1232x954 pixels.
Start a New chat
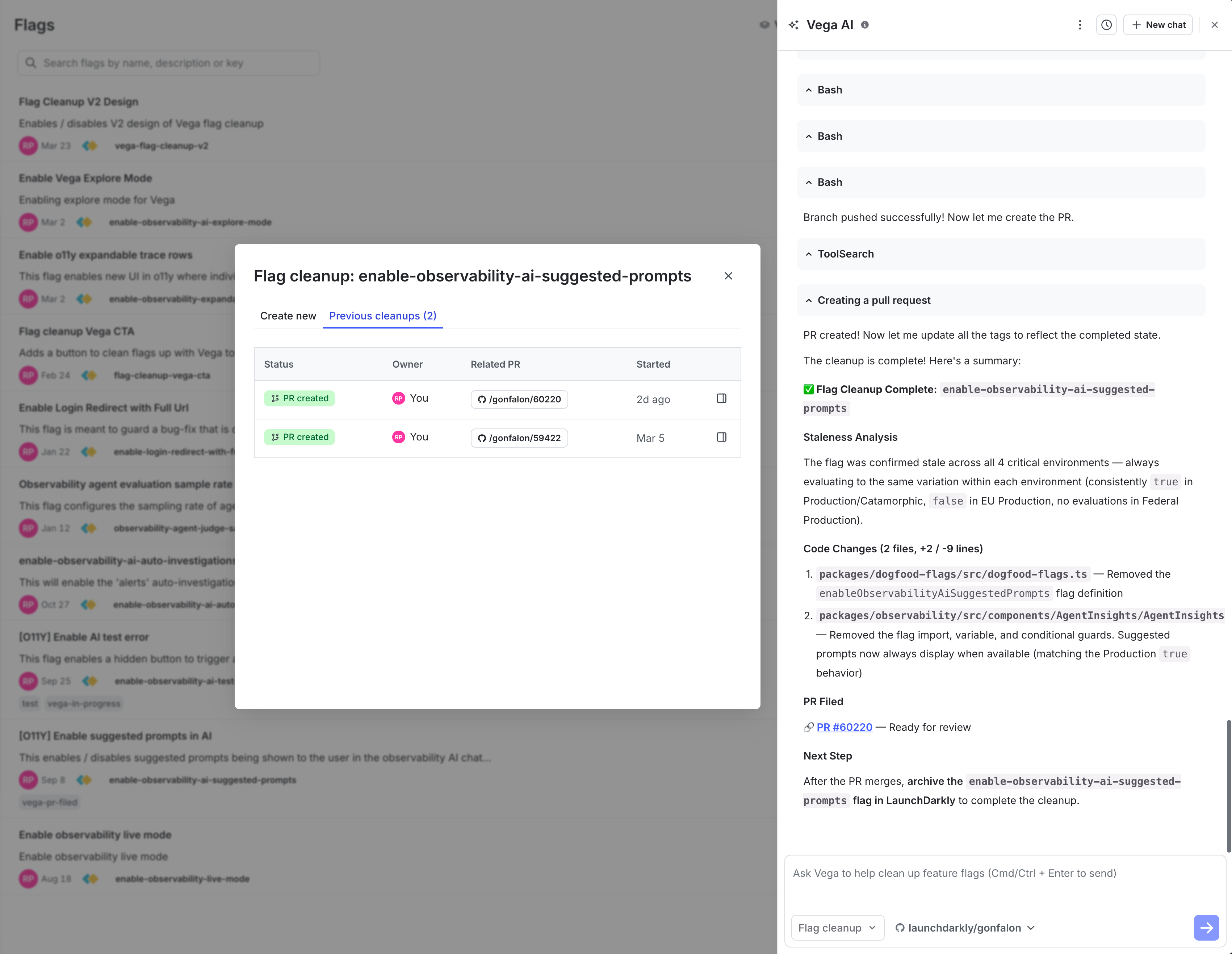[1157, 25]
